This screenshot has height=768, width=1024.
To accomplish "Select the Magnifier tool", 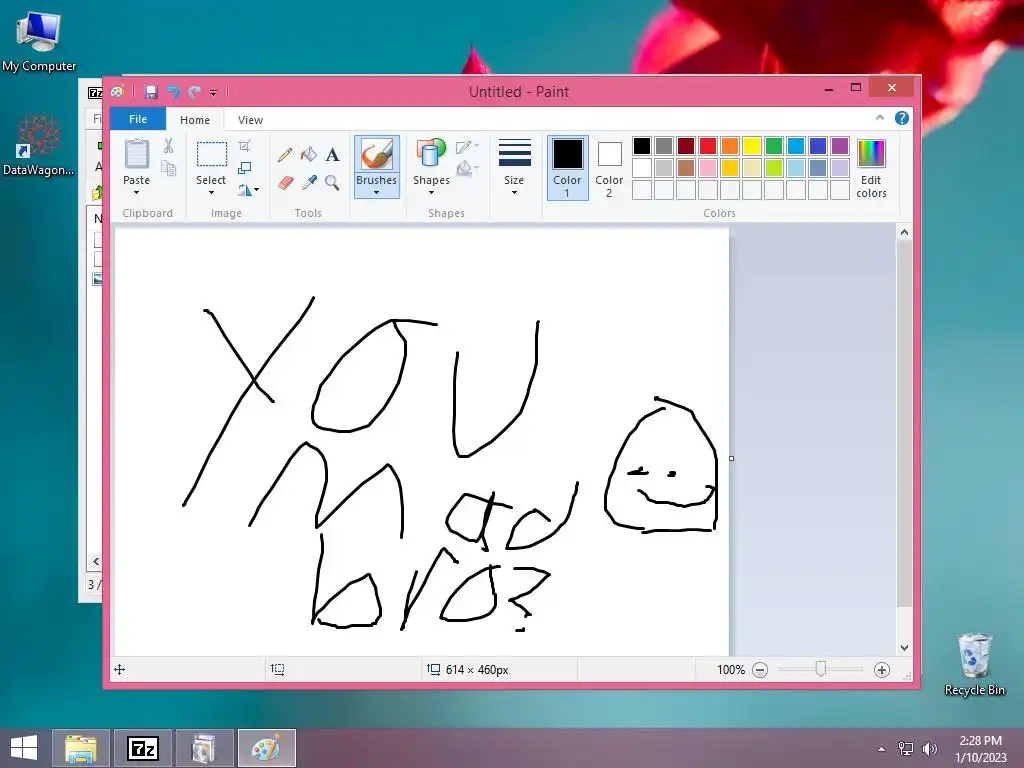I will pos(332,183).
